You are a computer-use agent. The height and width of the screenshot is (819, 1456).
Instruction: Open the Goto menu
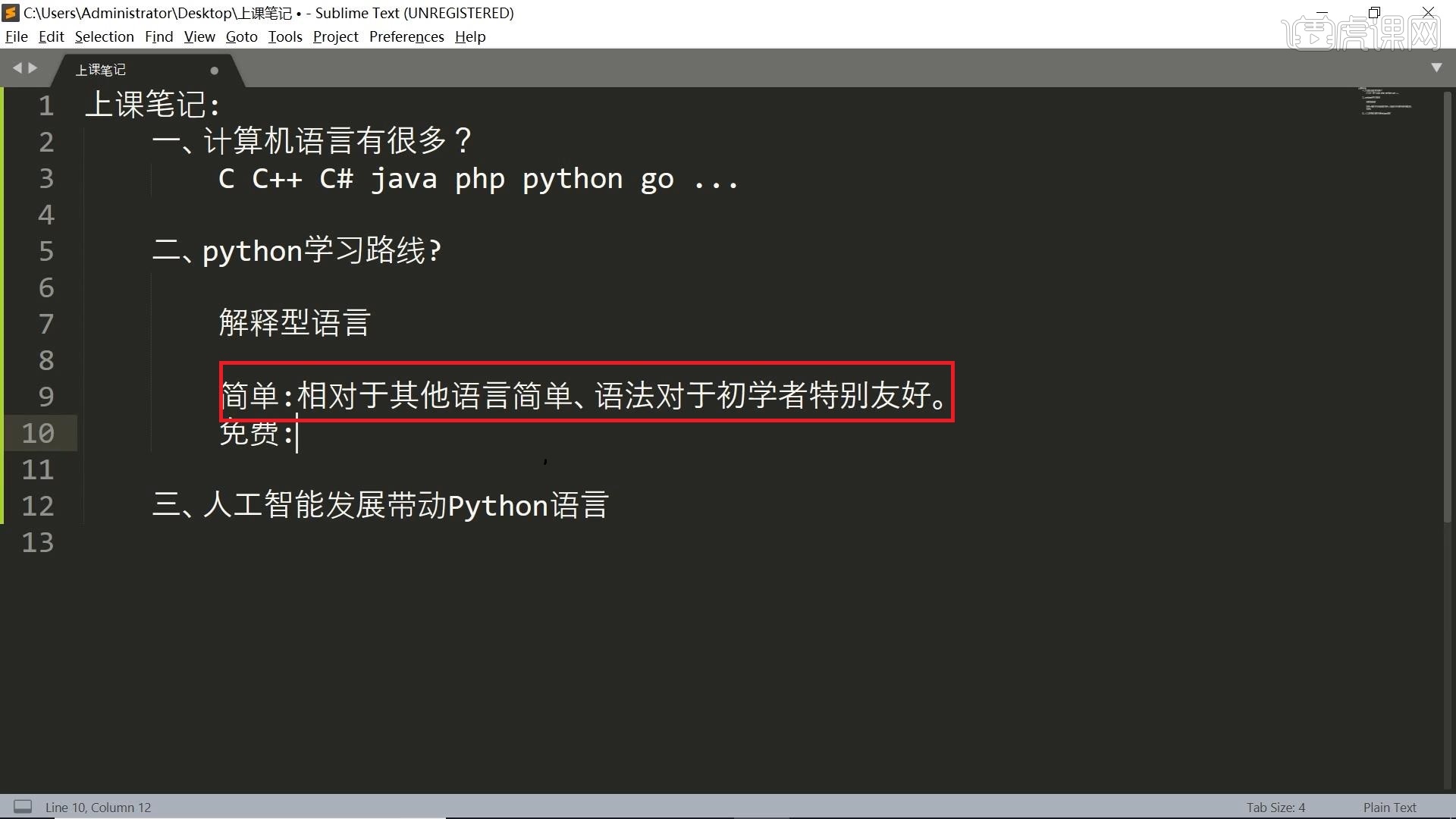[241, 36]
